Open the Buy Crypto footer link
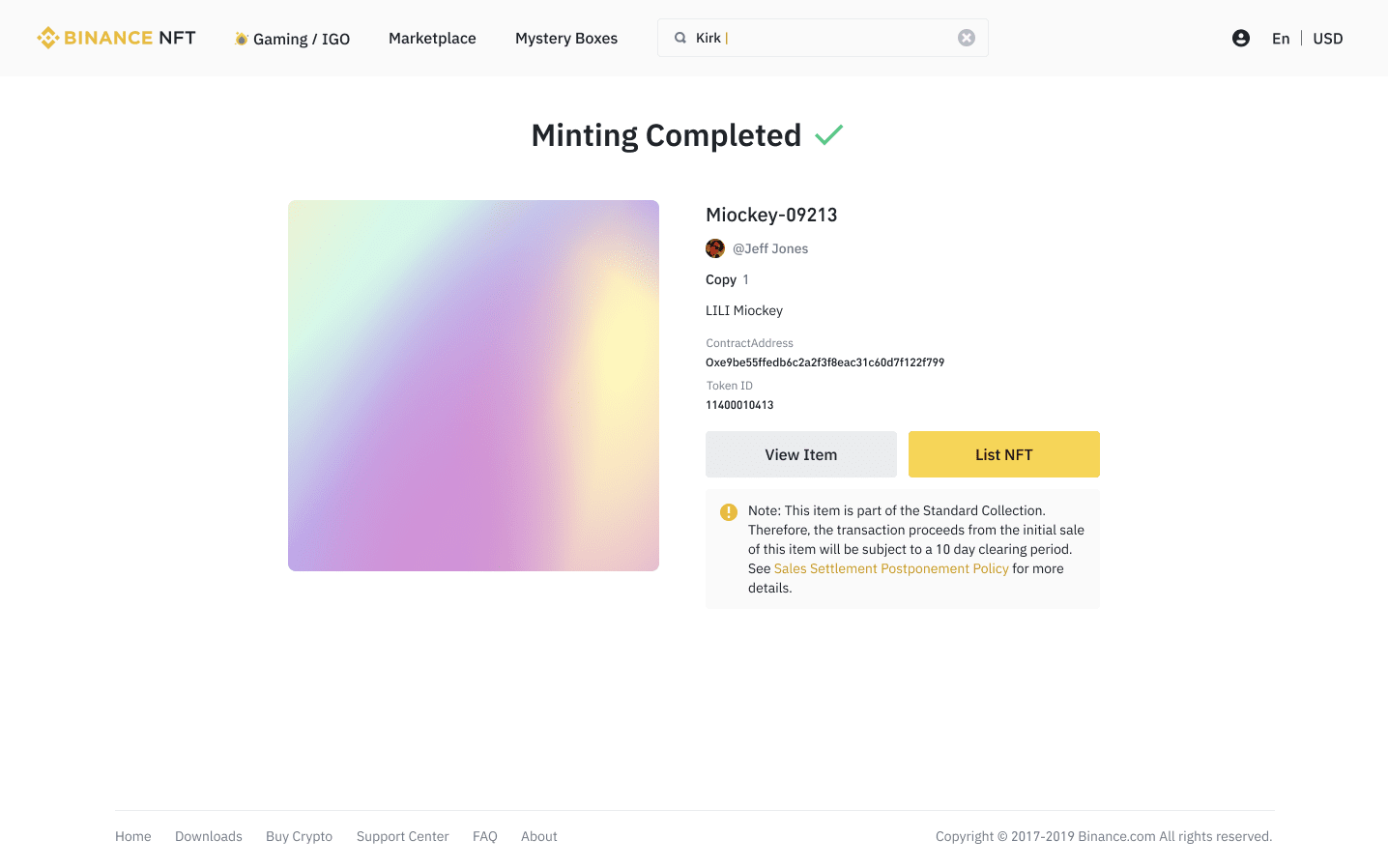Screen dimensions: 1388x868 pyautogui.click(x=299, y=836)
